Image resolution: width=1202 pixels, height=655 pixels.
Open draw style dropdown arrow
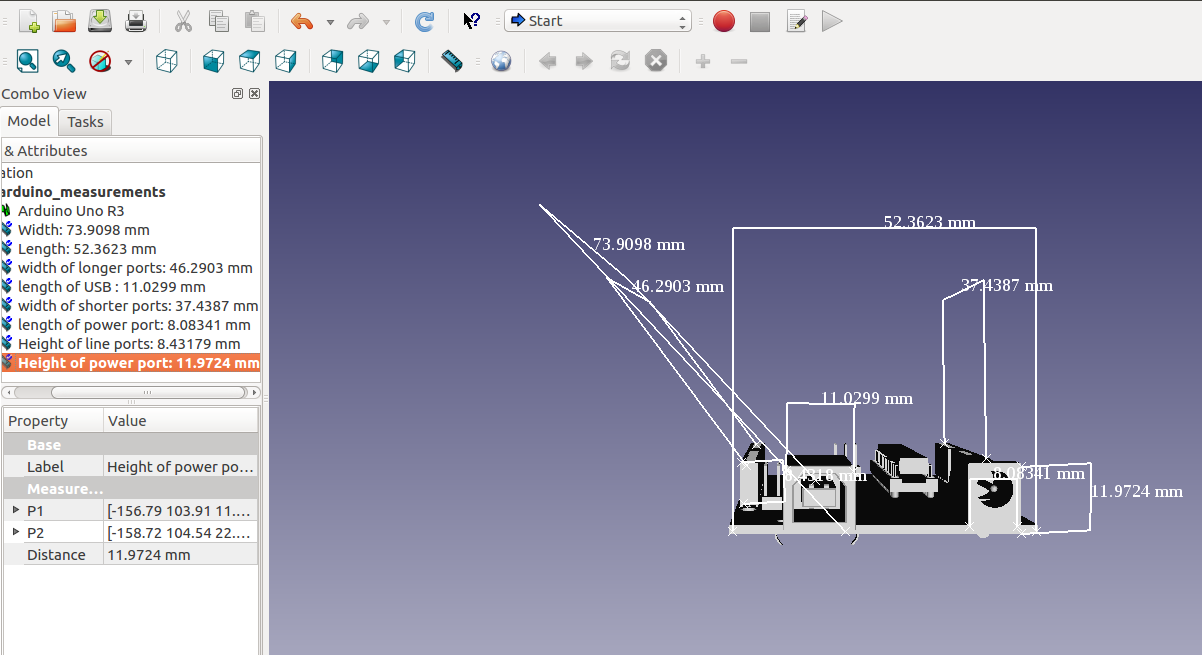coord(128,62)
